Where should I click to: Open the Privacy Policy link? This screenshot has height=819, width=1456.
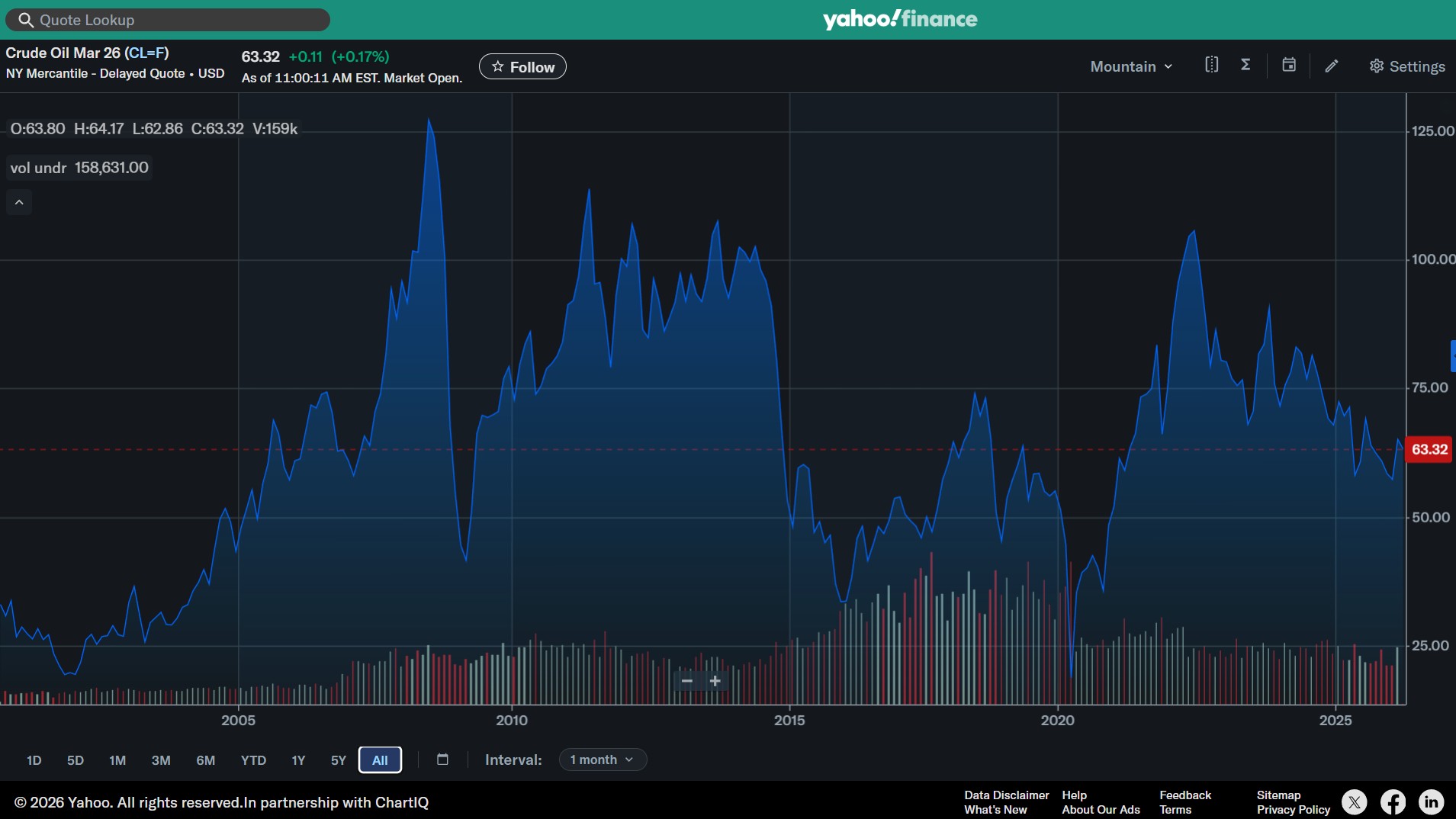tap(1294, 810)
